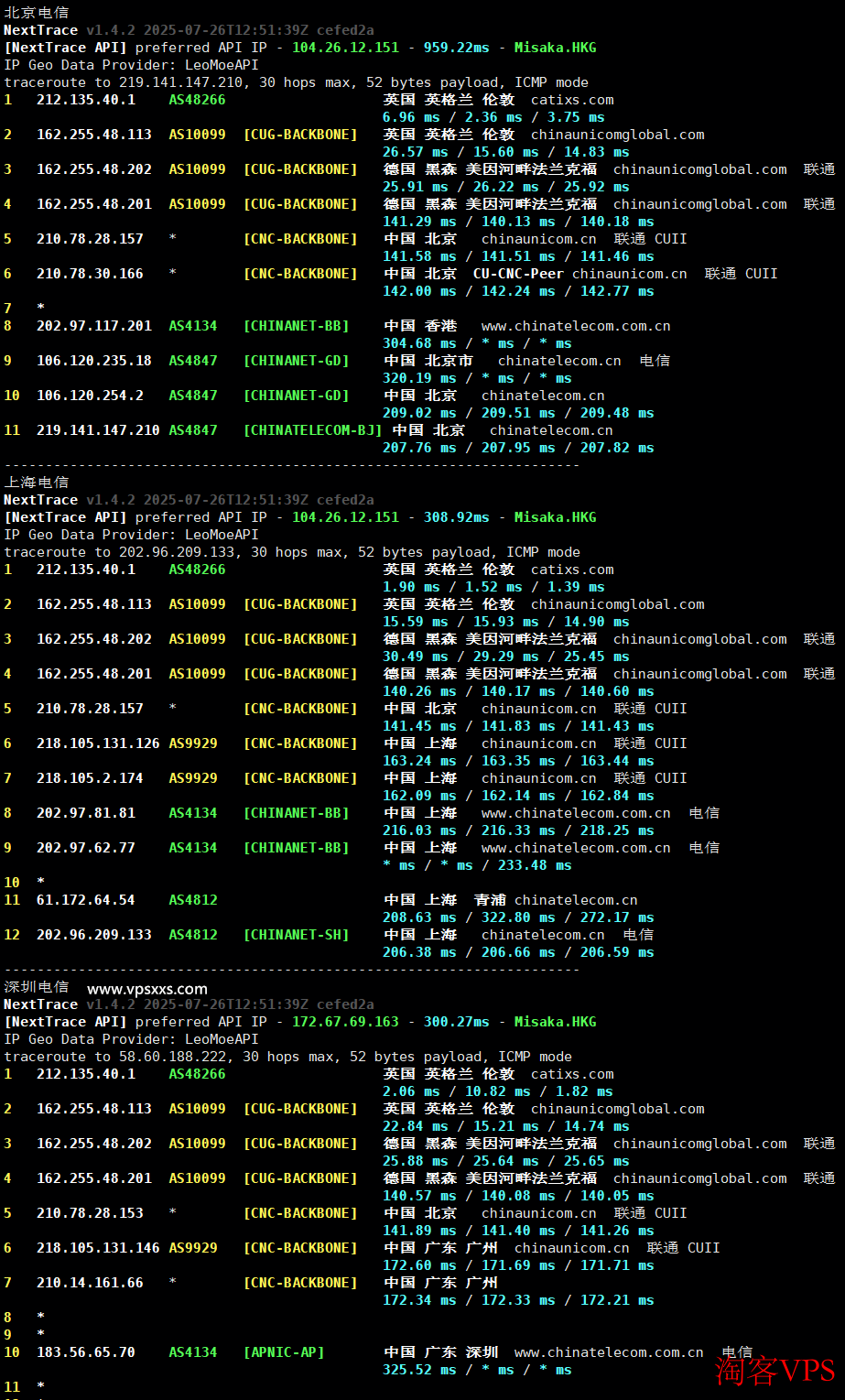
Task: Click the [CHINANET-SH] network tag
Action: [x=296, y=935]
